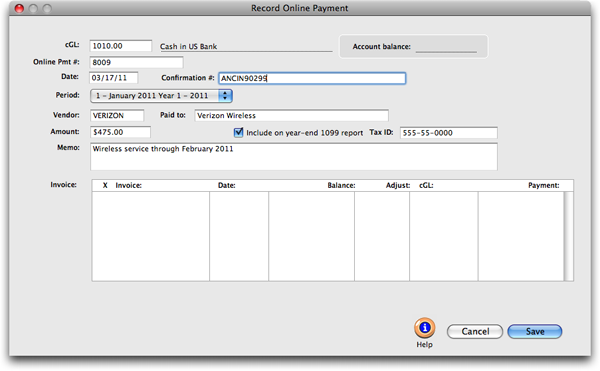Click the Payment column header
Viewport: 600px width, 371px height.
point(543,186)
